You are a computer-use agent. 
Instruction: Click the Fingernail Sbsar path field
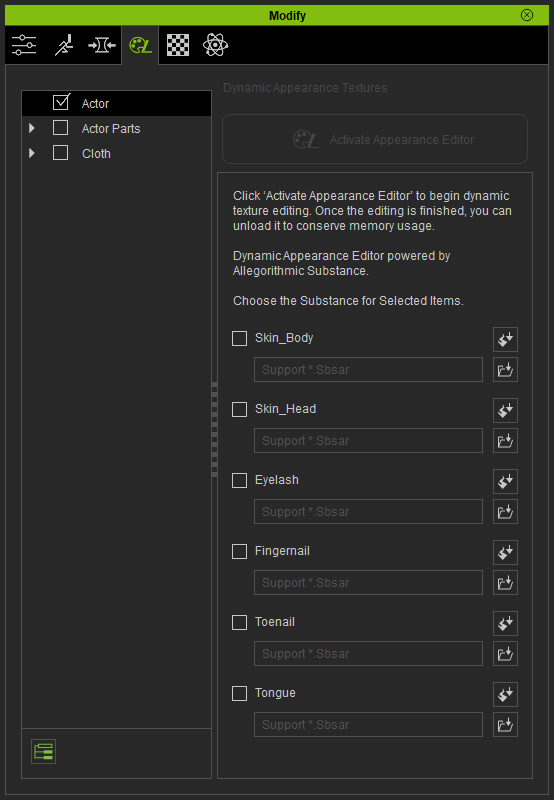368,583
